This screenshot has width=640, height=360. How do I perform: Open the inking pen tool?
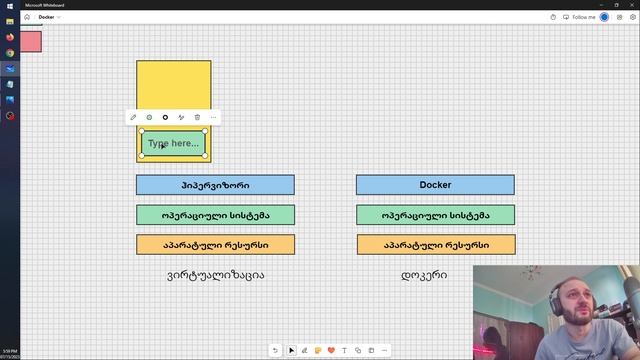304,350
